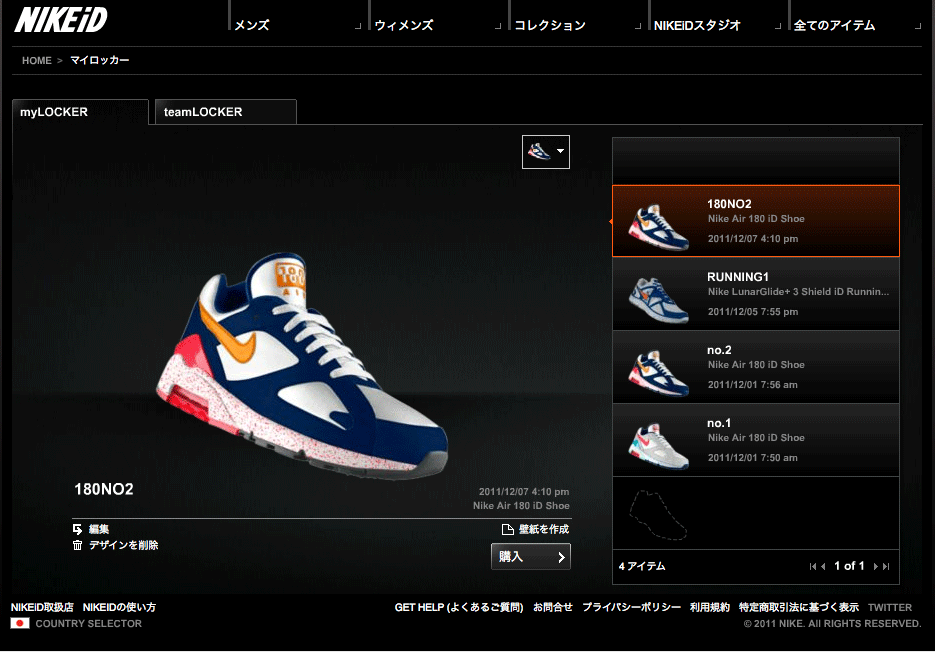This screenshot has width=935, height=652.
Task: Click the 4 アイテム item count text
Action: tap(642, 566)
